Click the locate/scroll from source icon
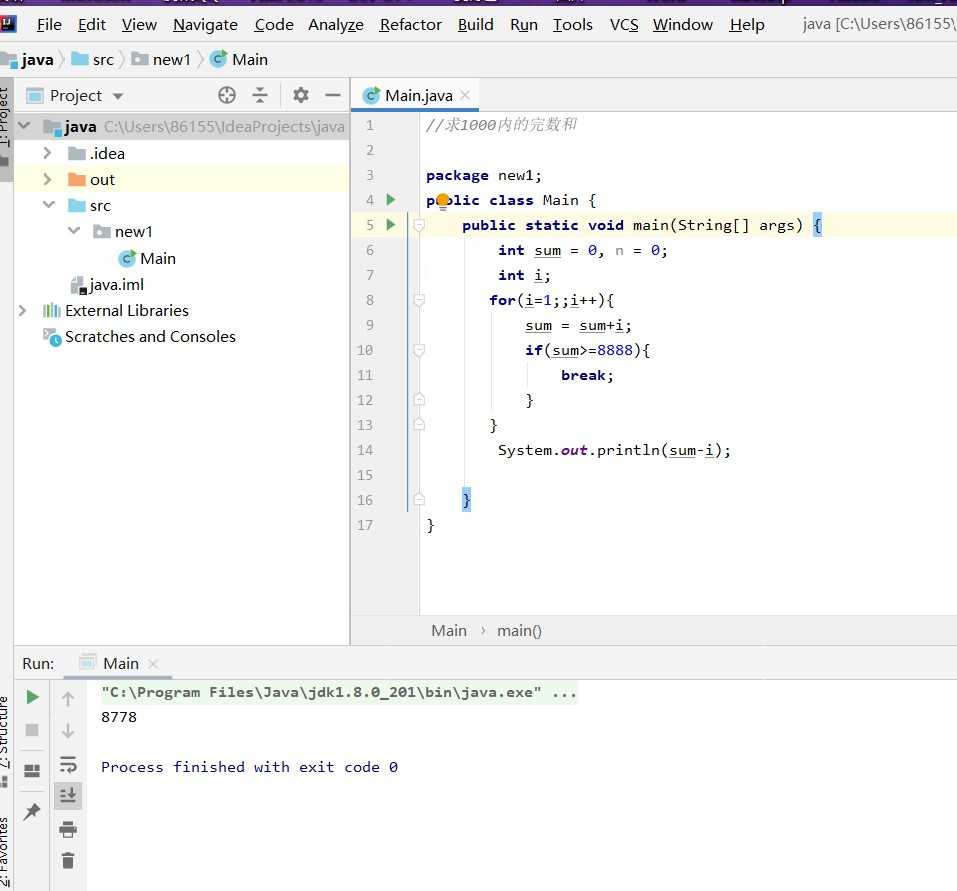Screen dimensions: 957x891 tap(226, 95)
